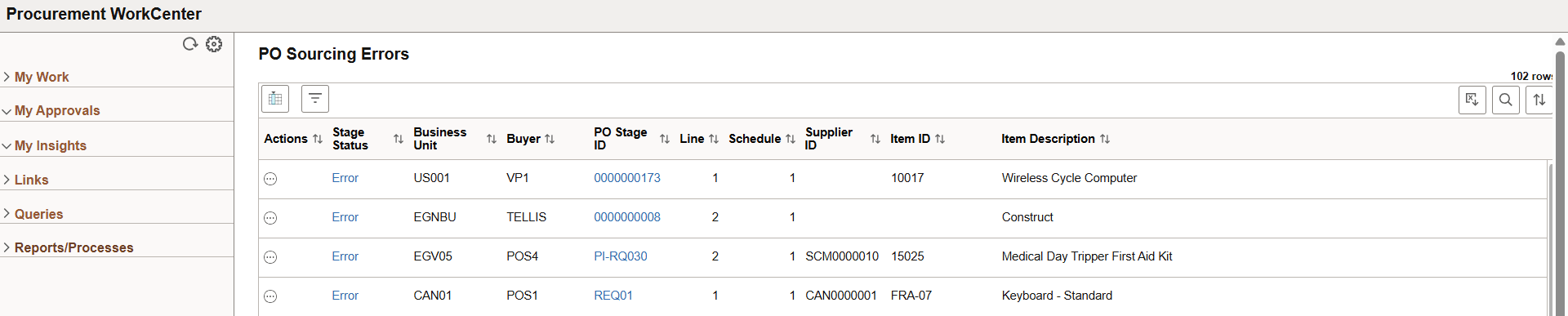Select buyer POS1 cell
This screenshot has width=1568, height=316.
523,296
